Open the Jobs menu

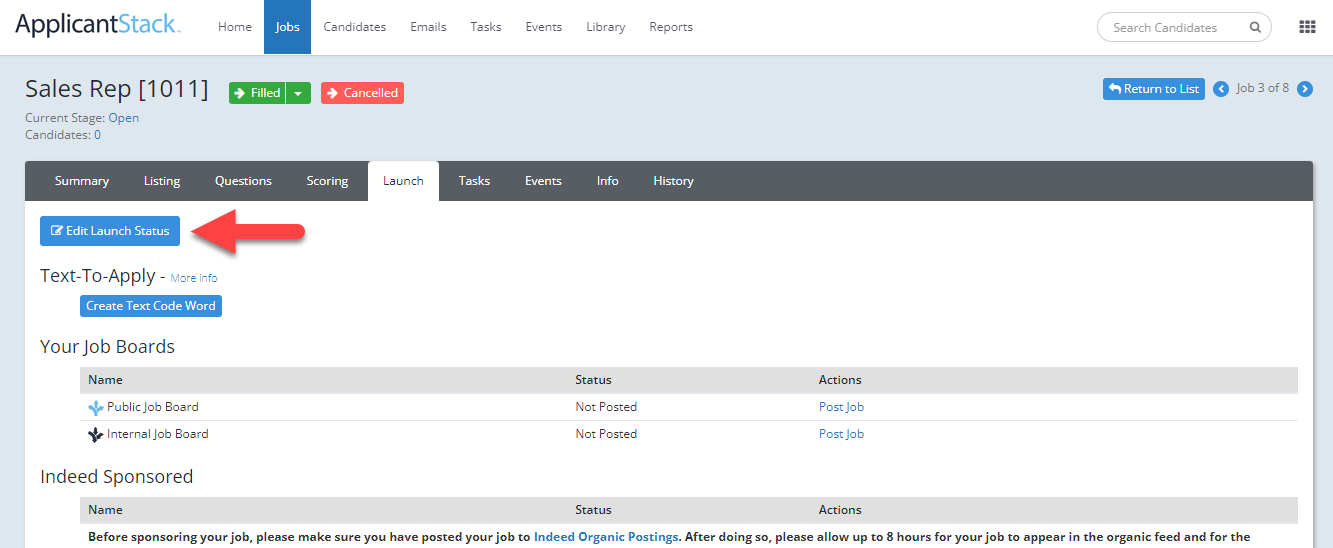(288, 27)
